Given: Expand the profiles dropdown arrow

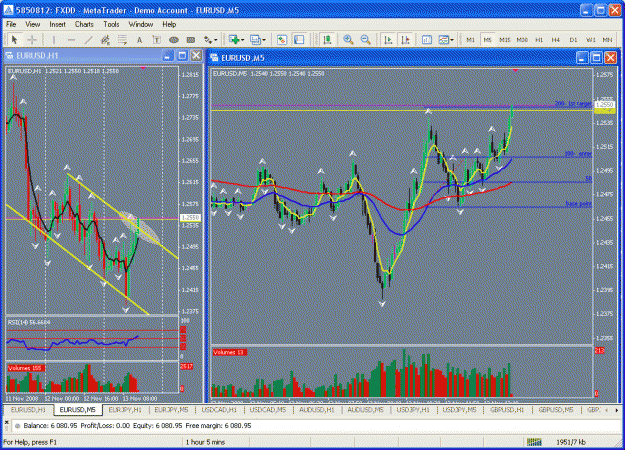Looking at the screenshot, I should tap(264, 40).
